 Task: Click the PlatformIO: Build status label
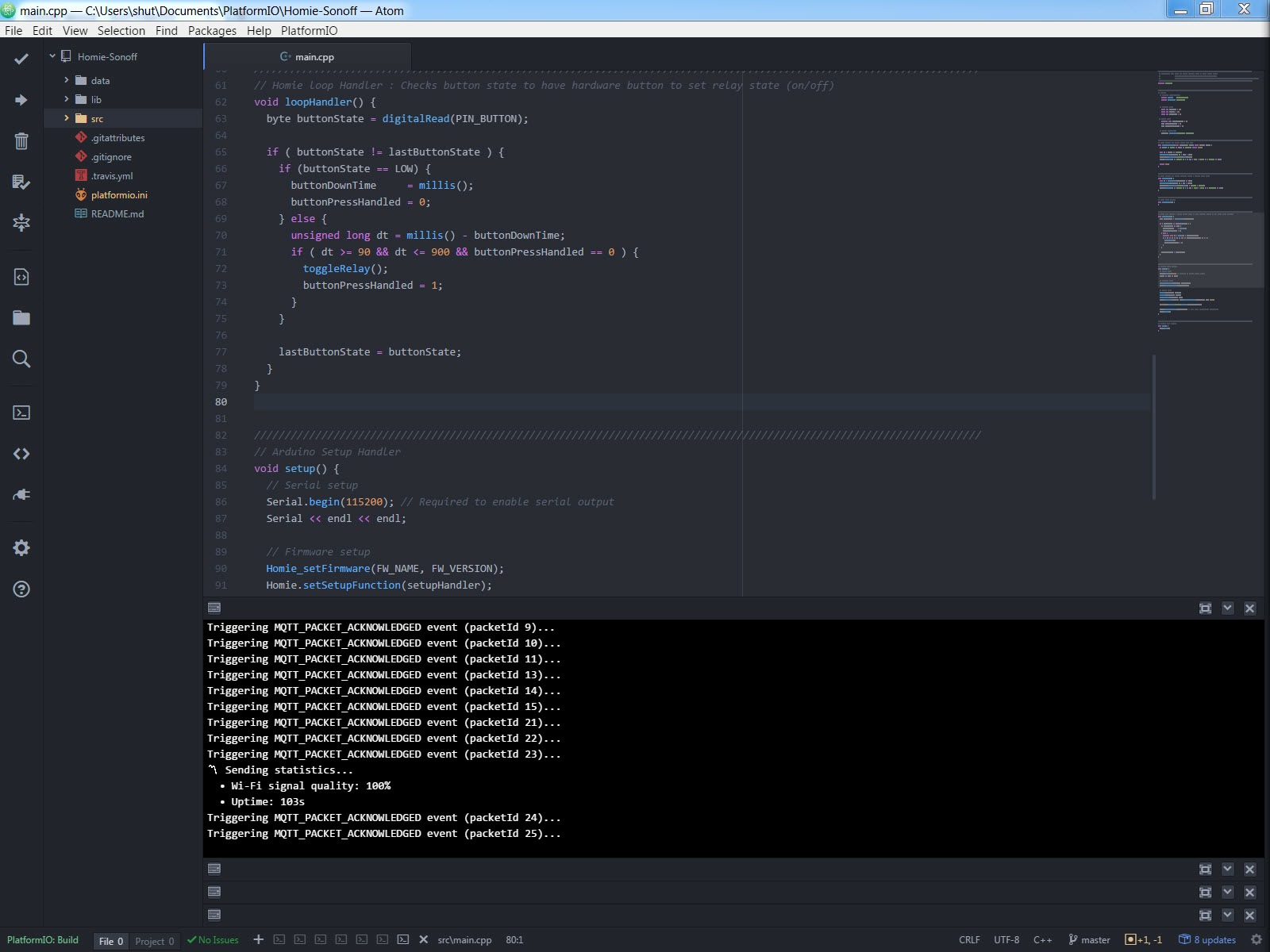[x=43, y=940]
